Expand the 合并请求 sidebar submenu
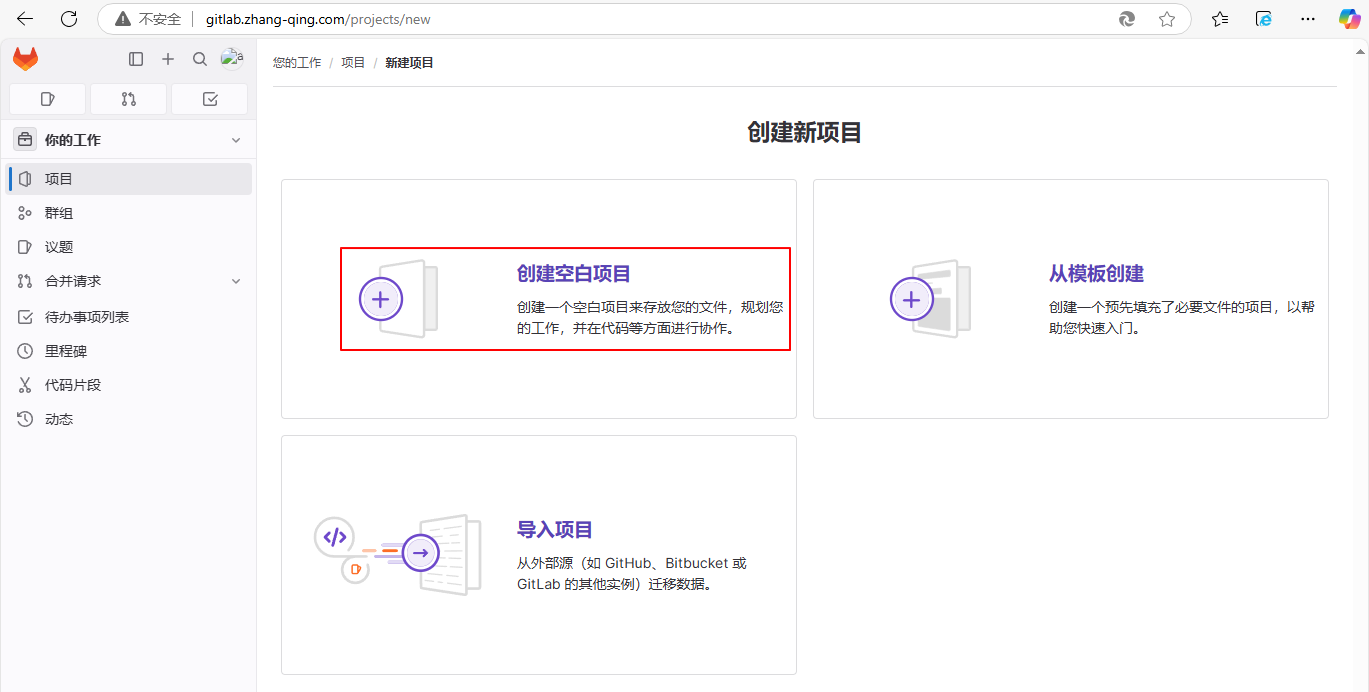 (x=236, y=282)
